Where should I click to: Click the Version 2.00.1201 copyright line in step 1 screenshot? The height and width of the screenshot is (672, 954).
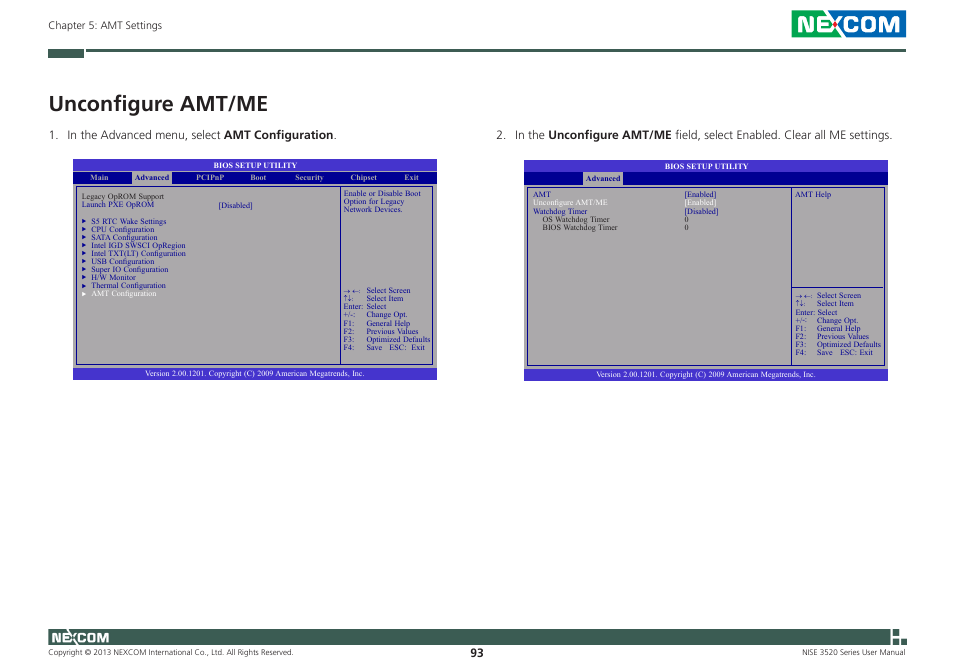pos(254,373)
